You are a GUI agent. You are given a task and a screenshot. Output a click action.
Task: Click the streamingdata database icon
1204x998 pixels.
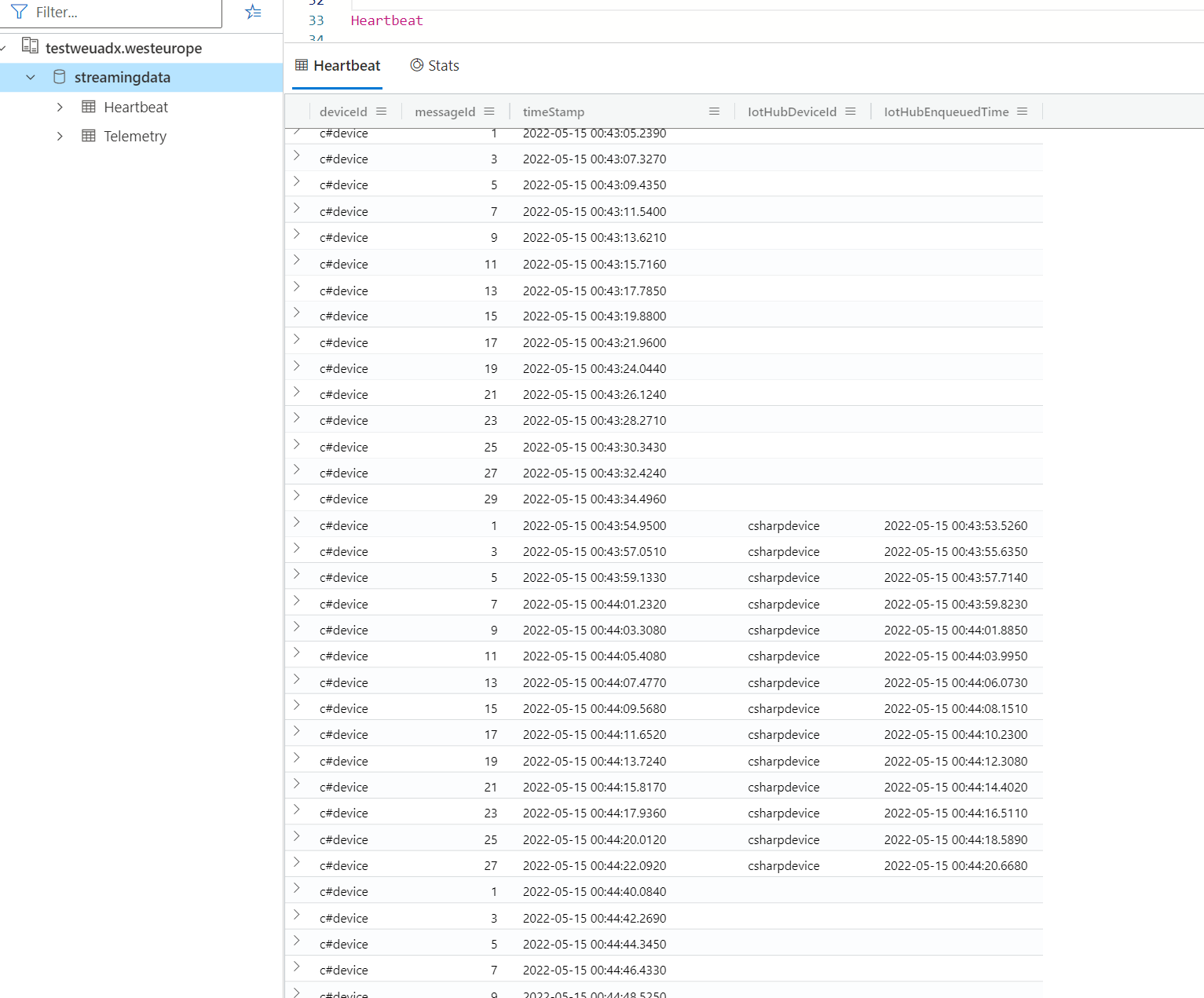[59, 77]
